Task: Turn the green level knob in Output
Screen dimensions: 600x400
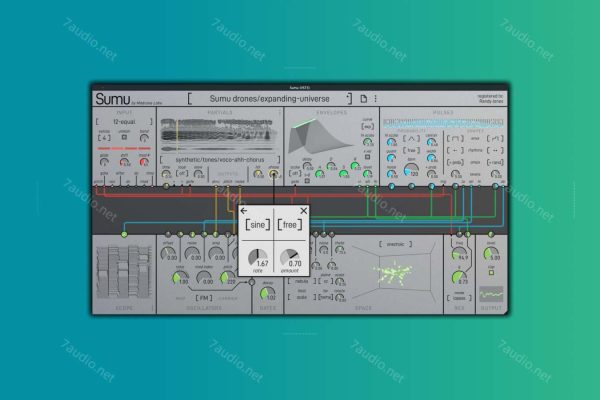Action: [x=491, y=253]
